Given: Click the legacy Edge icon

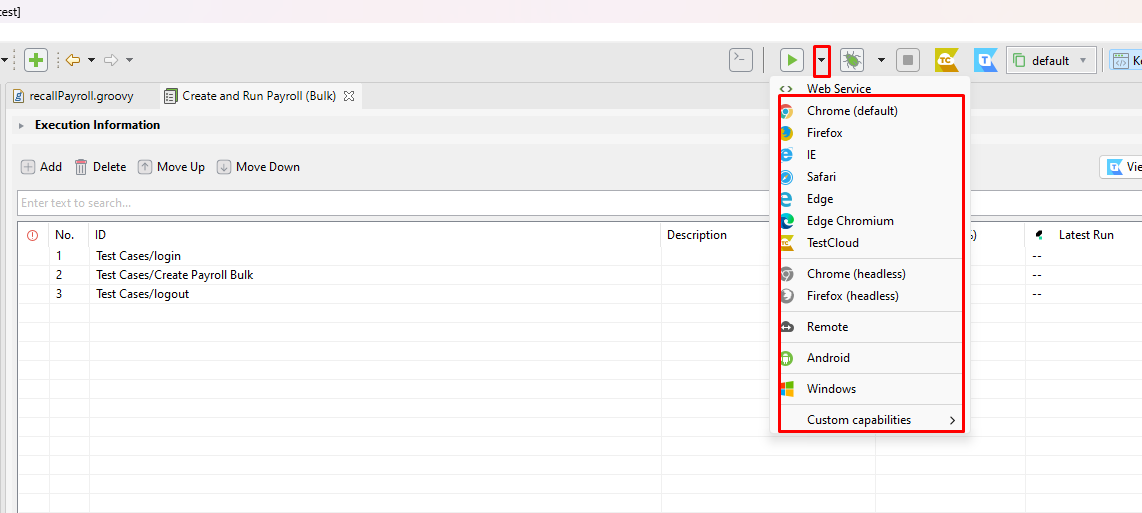Looking at the screenshot, I should [787, 199].
